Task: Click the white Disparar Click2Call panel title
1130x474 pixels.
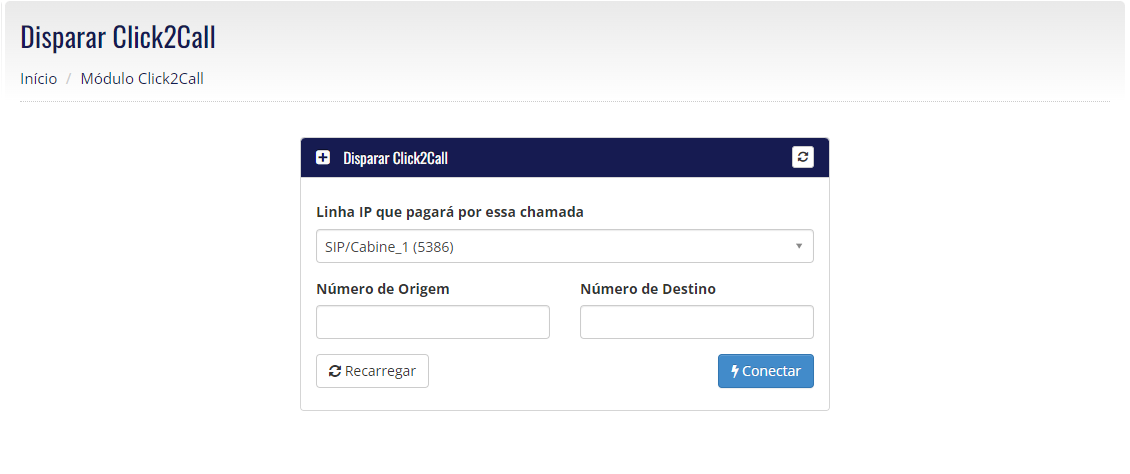Action: [395, 158]
